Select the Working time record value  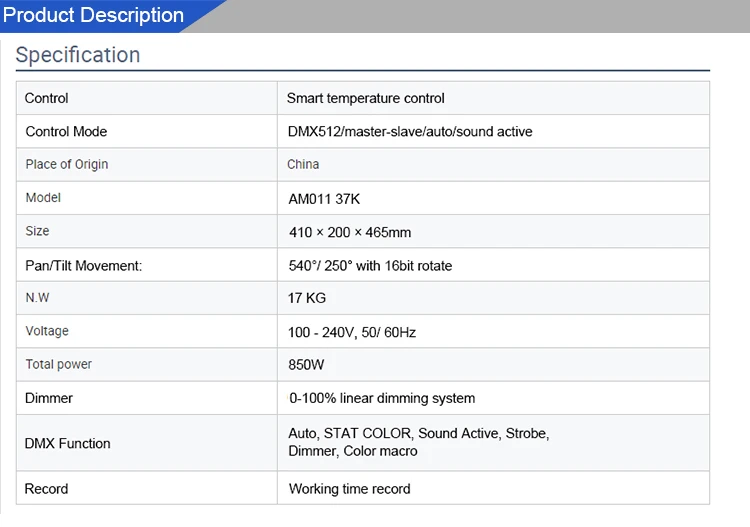[x=349, y=489]
